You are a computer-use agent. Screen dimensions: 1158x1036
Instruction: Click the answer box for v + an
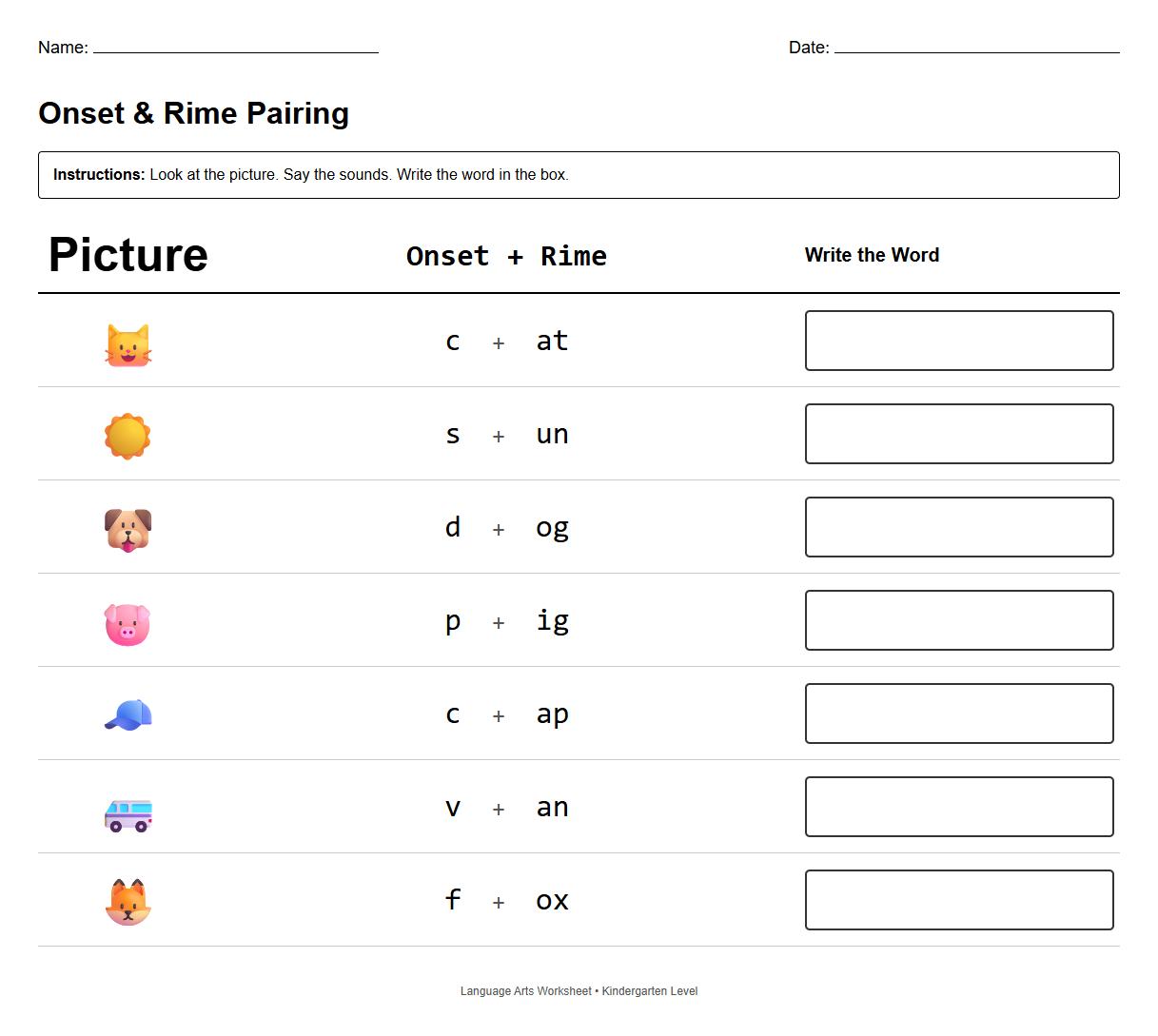(959, 807)
